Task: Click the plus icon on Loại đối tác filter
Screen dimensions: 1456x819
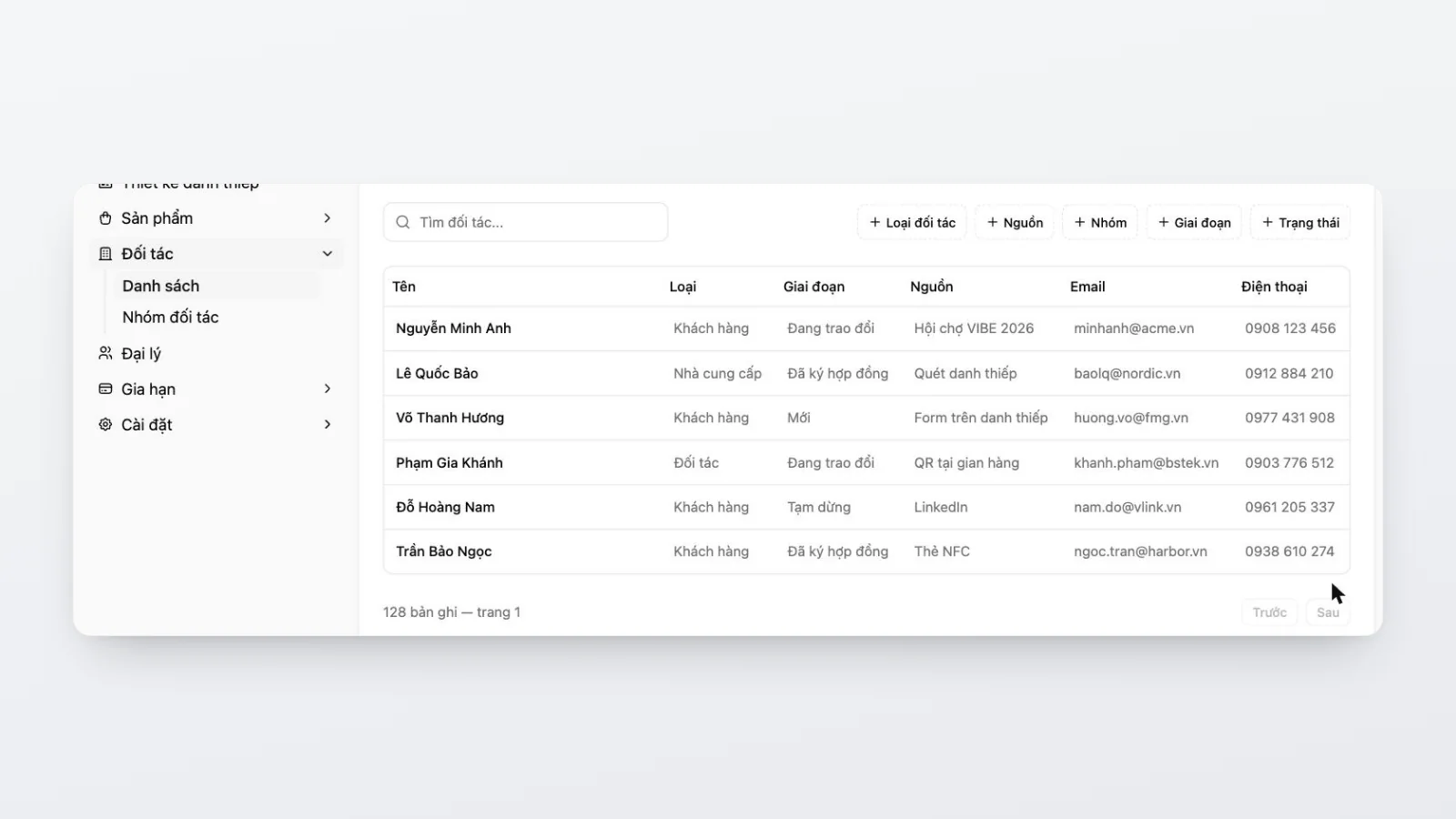Action: point(875,222)
